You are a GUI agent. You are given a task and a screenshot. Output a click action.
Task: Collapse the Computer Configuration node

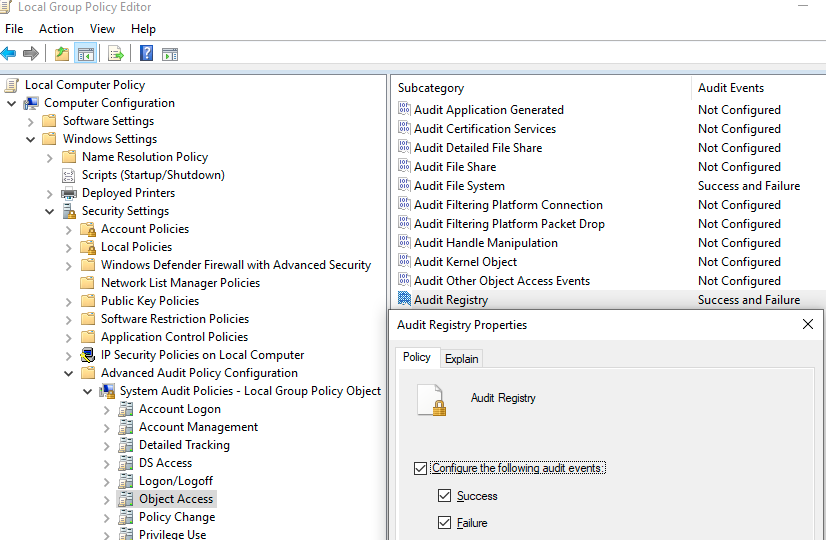click(x=12, y=103)
